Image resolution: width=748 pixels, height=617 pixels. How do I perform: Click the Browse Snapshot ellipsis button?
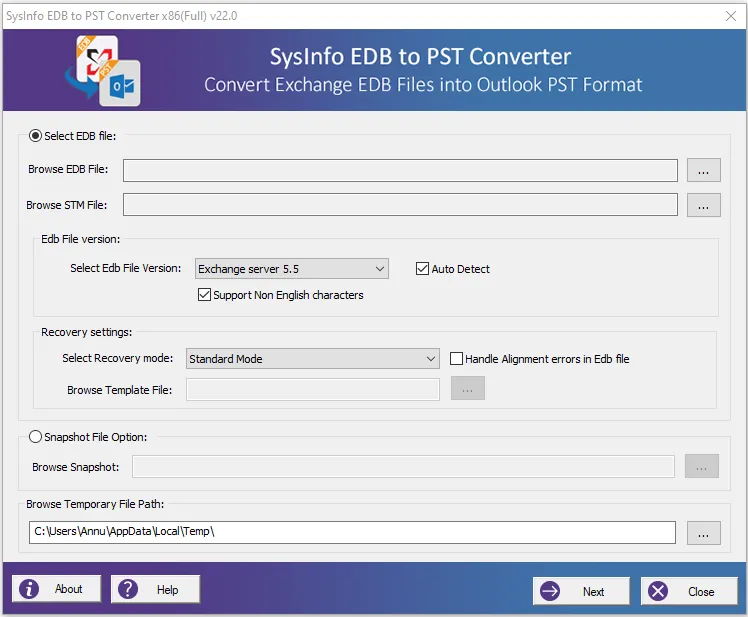point(702,466)
